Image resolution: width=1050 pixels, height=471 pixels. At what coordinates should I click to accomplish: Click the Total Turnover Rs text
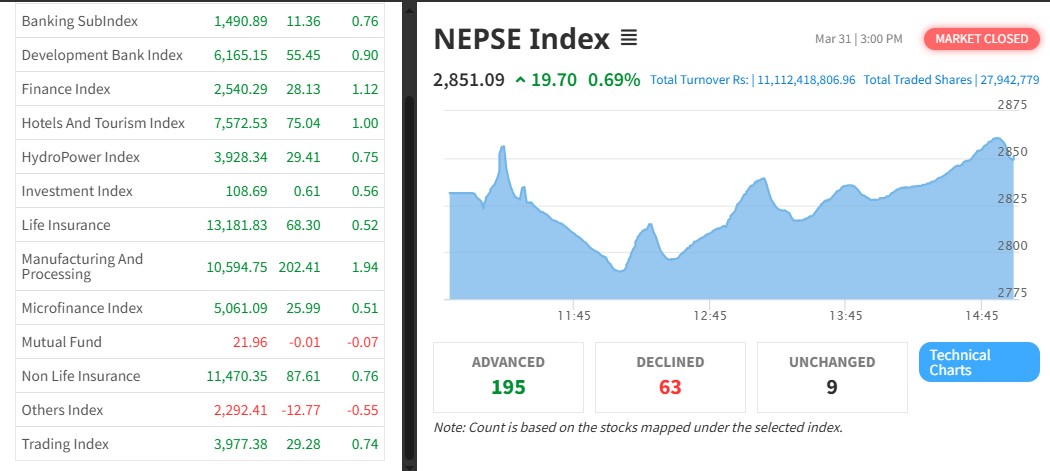[752, 79]
